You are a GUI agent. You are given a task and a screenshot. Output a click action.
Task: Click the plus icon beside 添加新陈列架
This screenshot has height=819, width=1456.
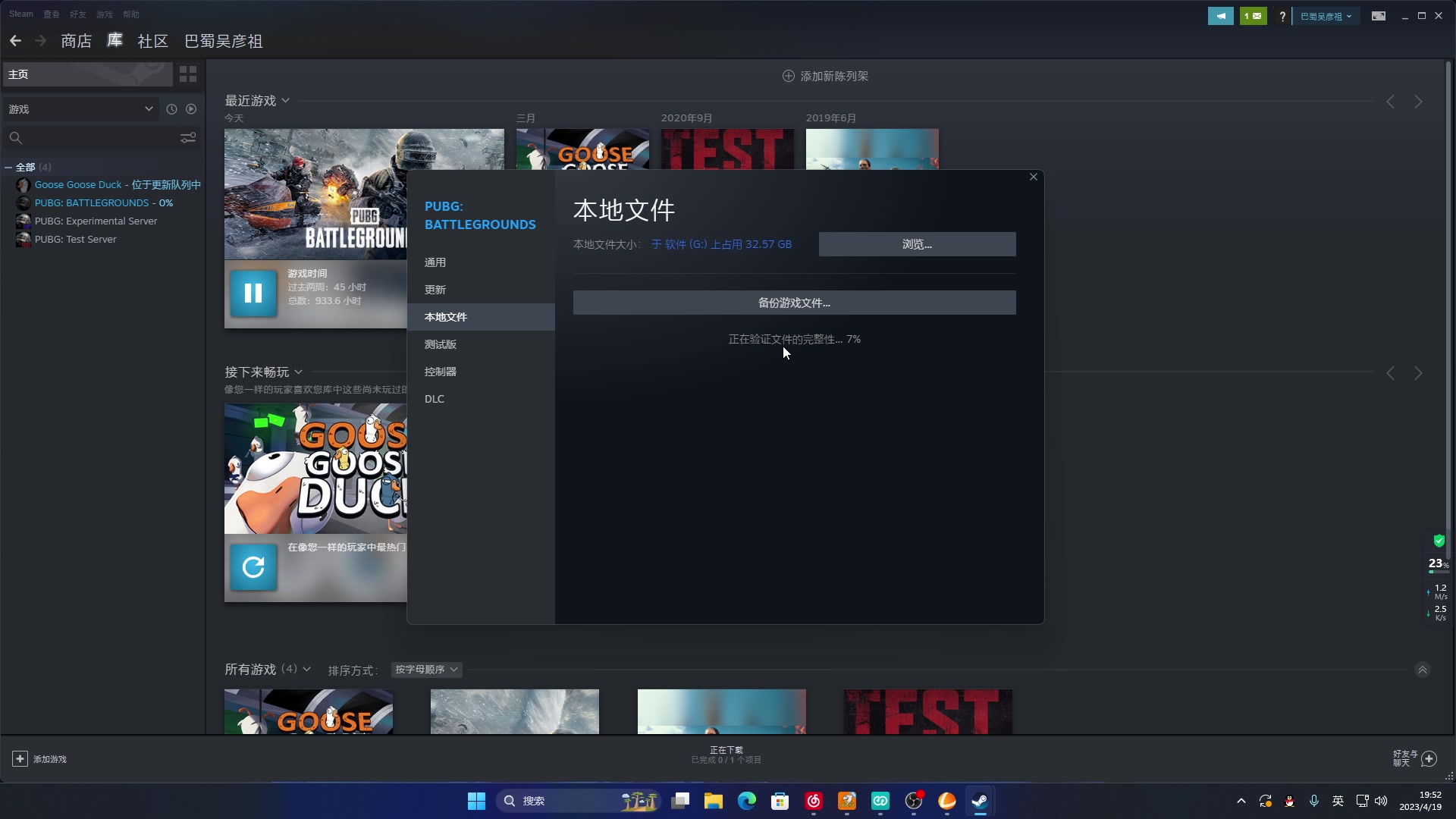[789, 76]
